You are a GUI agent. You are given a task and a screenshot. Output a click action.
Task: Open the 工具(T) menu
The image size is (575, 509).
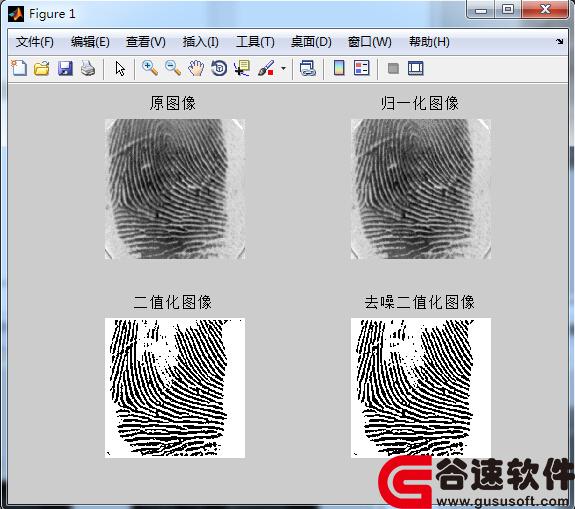pyautogui.click(x=255, y=42)
